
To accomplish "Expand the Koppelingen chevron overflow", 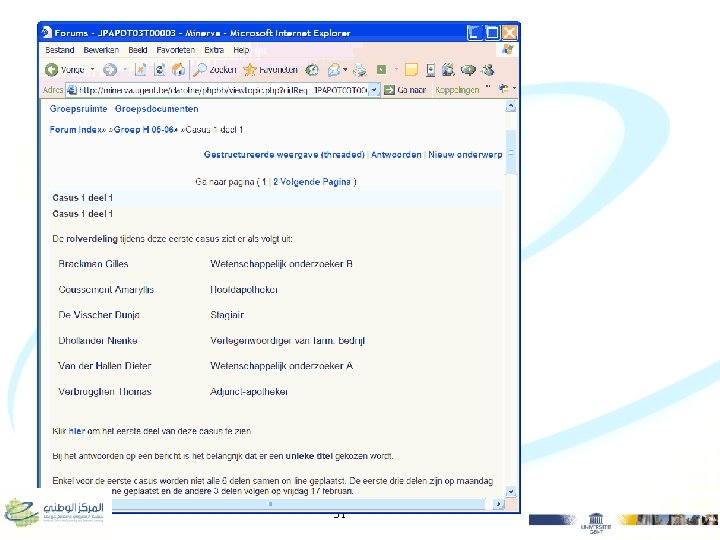I will 488,87.
